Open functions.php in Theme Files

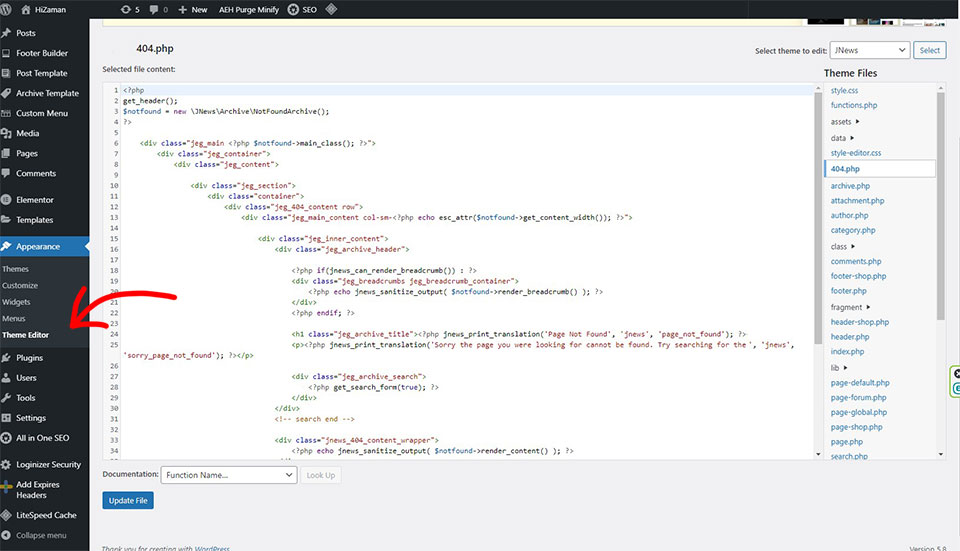tap(853, 105)
